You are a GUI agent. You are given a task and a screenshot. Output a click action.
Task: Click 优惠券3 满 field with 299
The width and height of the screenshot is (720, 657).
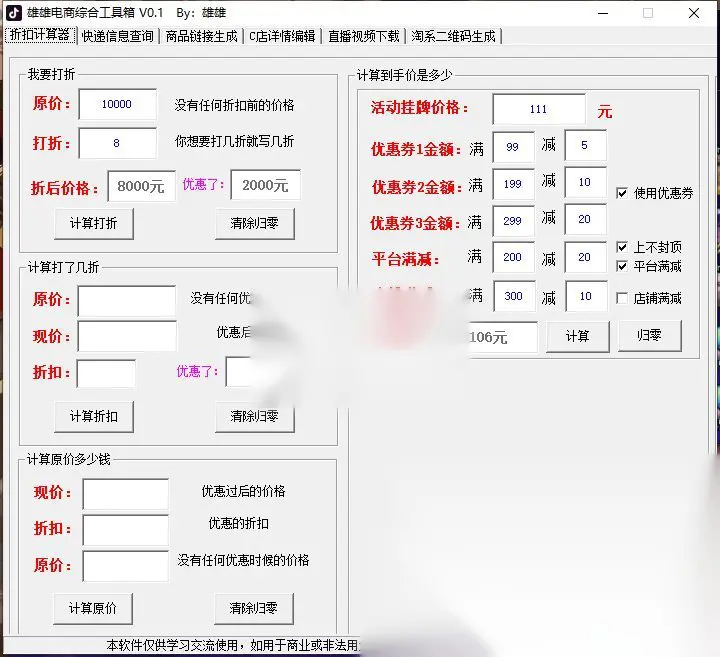(x=513, y=221)
